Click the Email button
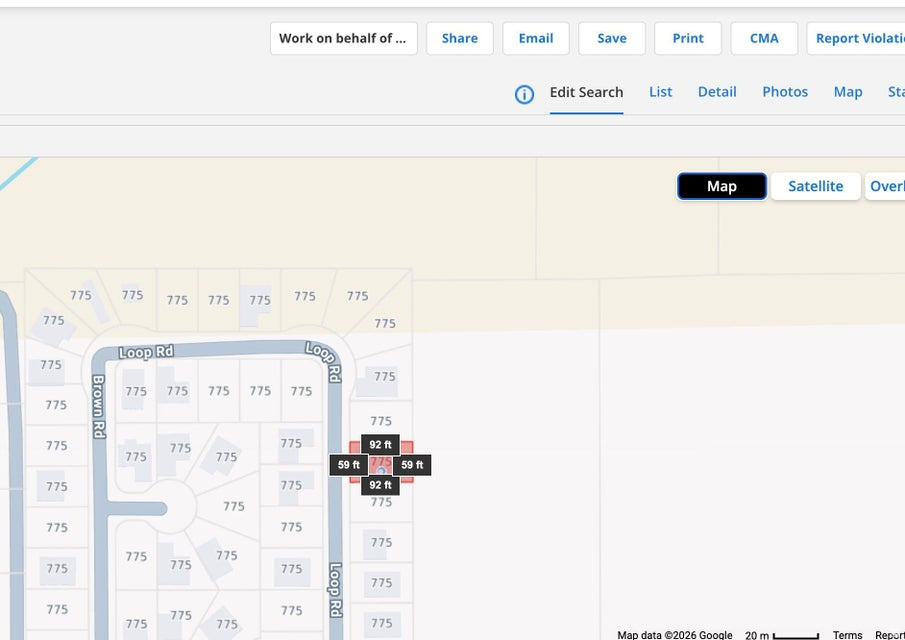905x640 pixels. [x=536, y=38]
